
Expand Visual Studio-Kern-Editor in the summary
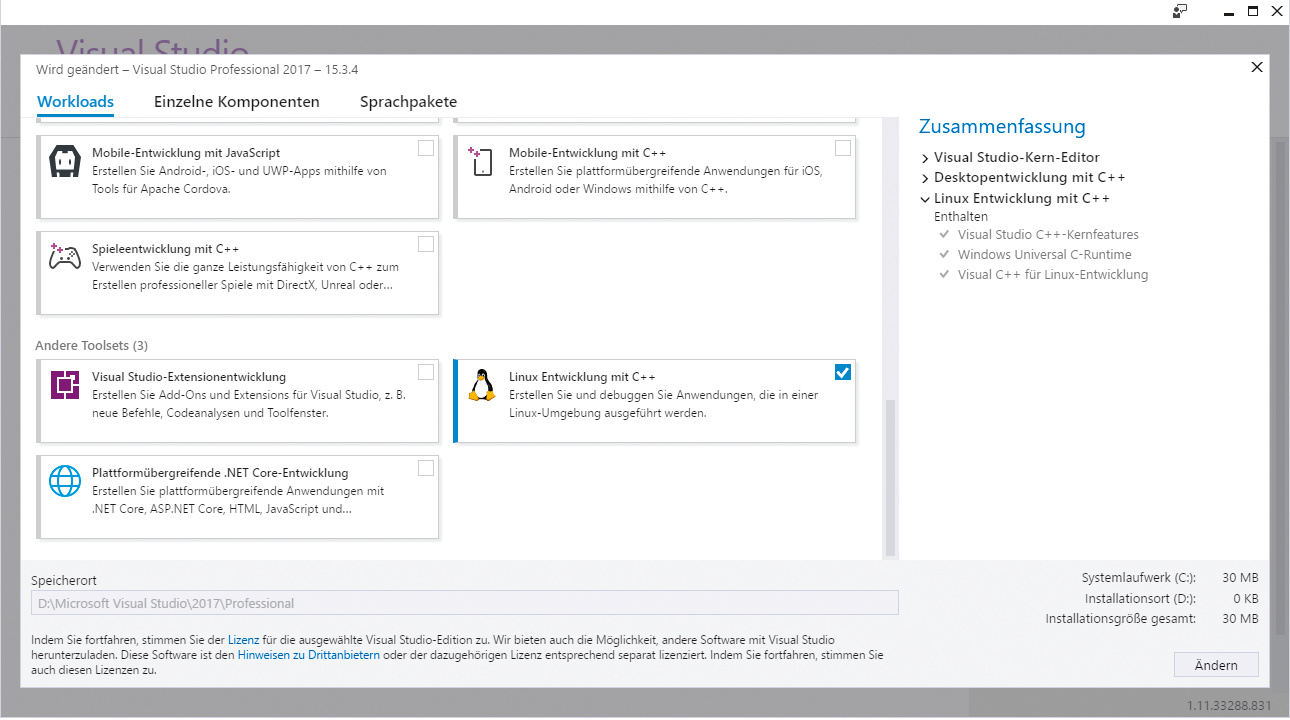pyautogui.click(x=925, y=158)
